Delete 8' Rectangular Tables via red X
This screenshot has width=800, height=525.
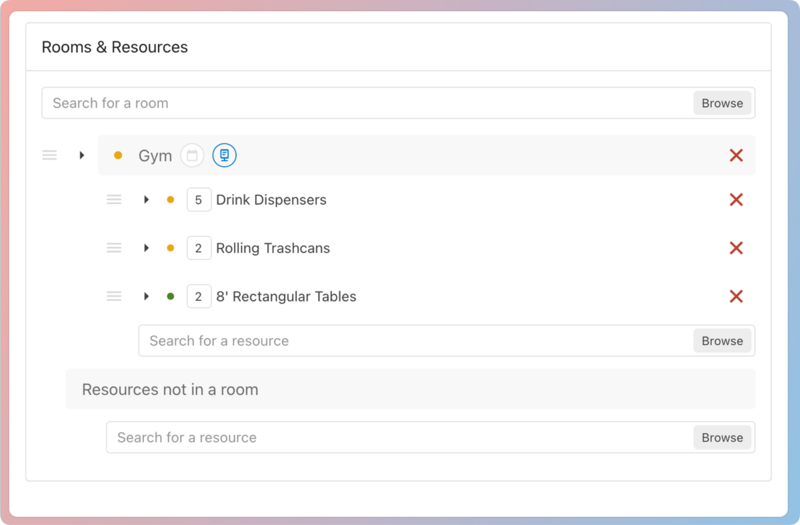point(736,296)
